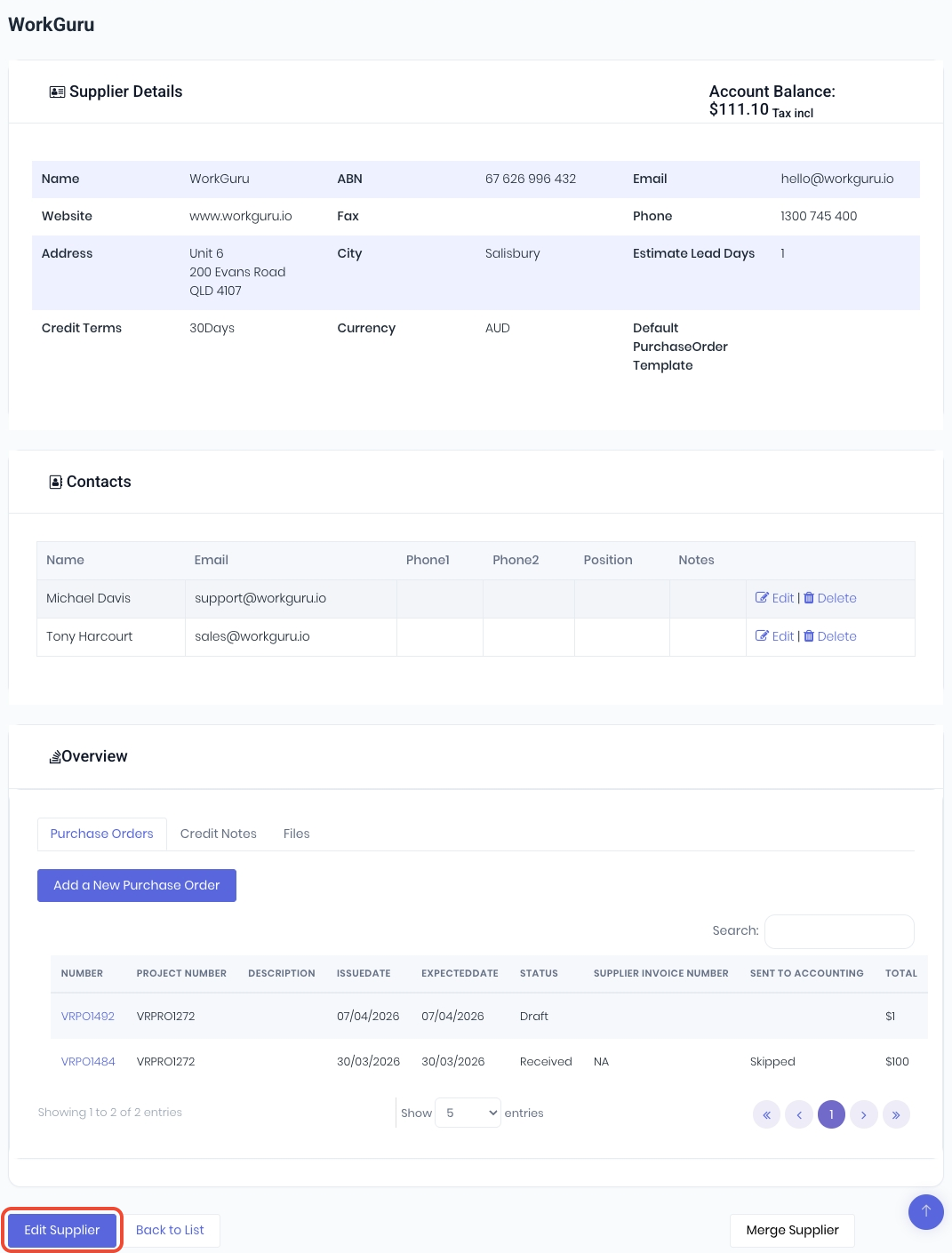
Task: Click the $100 total cell
Action: tap(897, 1062)
